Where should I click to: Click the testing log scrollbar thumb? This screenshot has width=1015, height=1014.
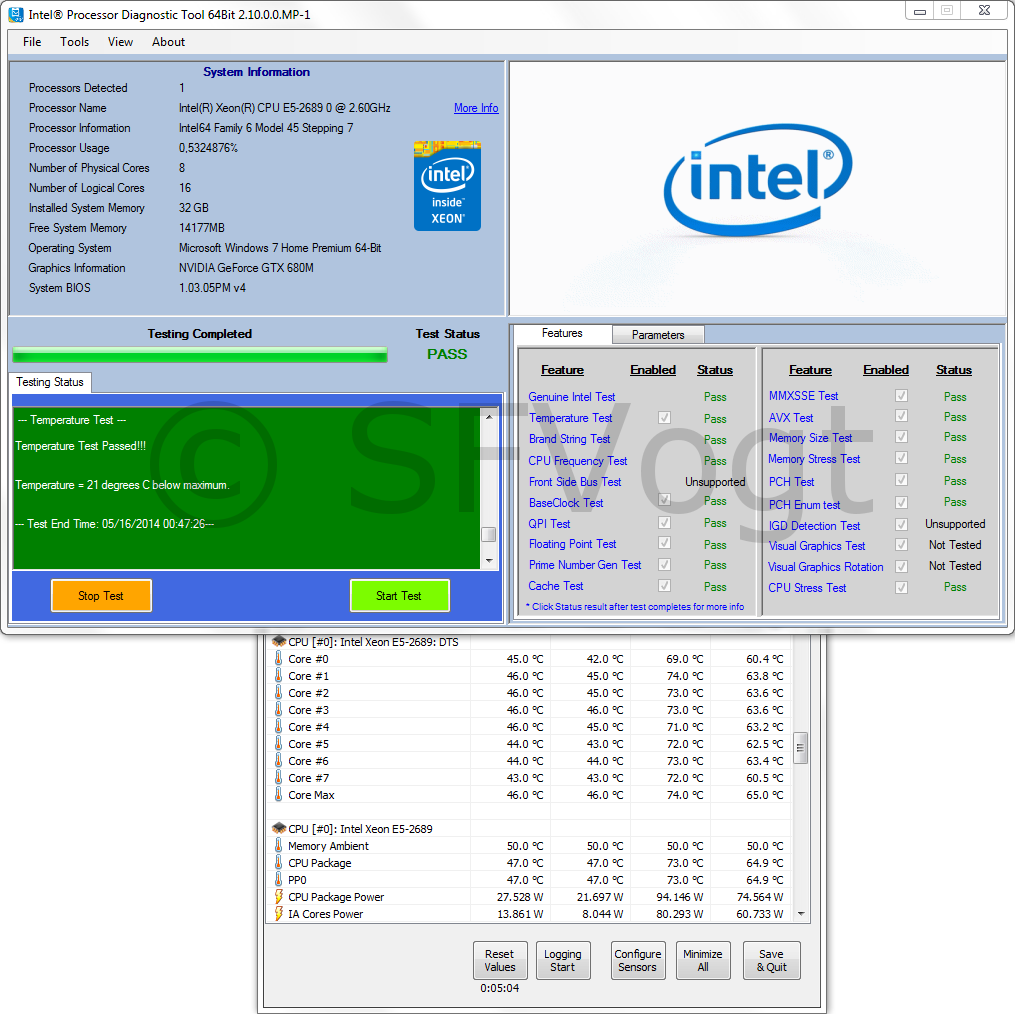click(489, 534)
